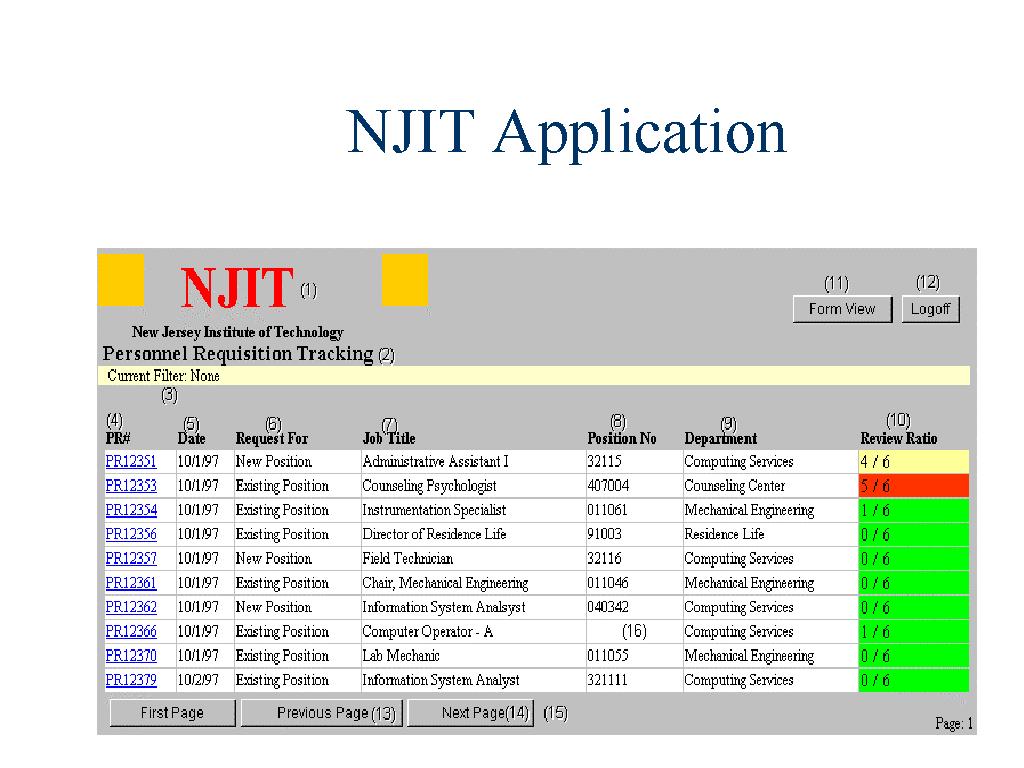The image size is (1024, 768).
Task: Click position number 011061
Action: pos(607,510)
